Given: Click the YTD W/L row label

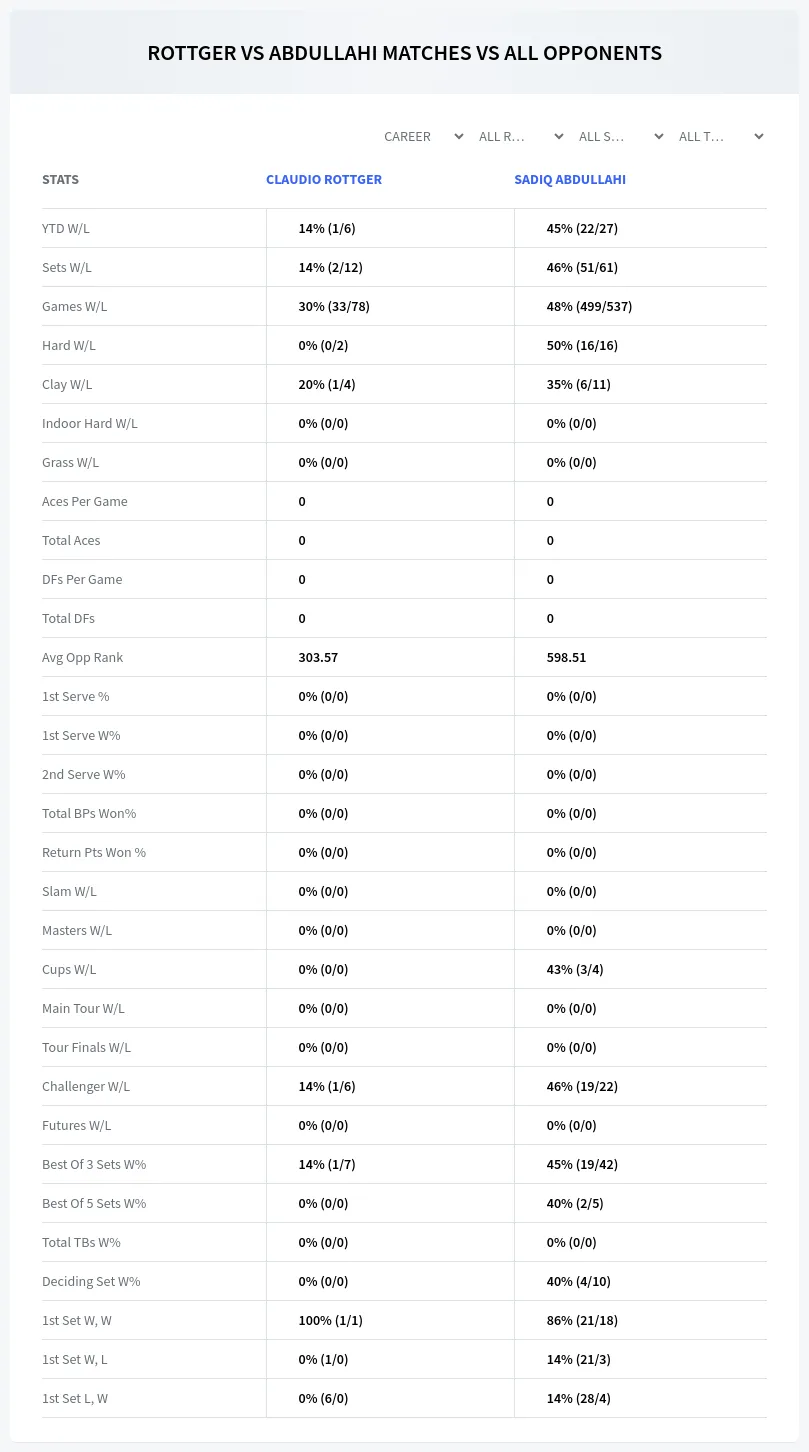Looking at the screenshot, I should [66, 228].
